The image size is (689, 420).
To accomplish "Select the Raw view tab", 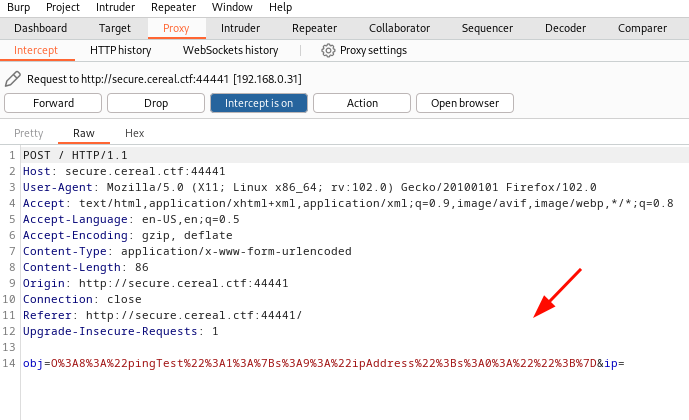I will click(84, 133).
